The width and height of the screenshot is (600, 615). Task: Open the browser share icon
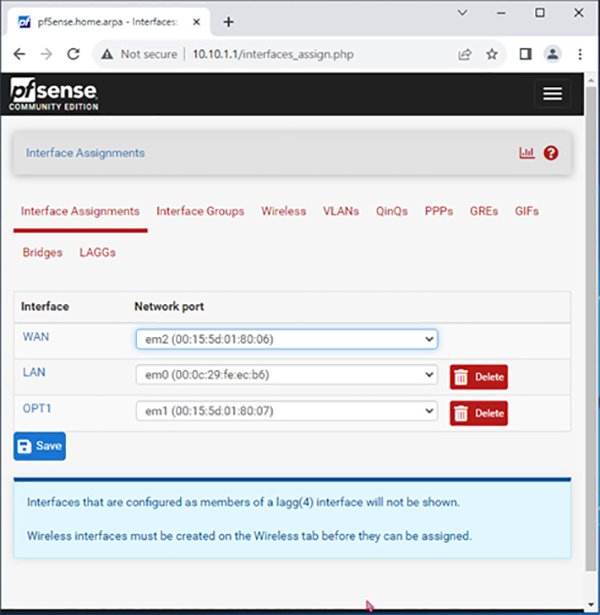[x=465, y=54]
